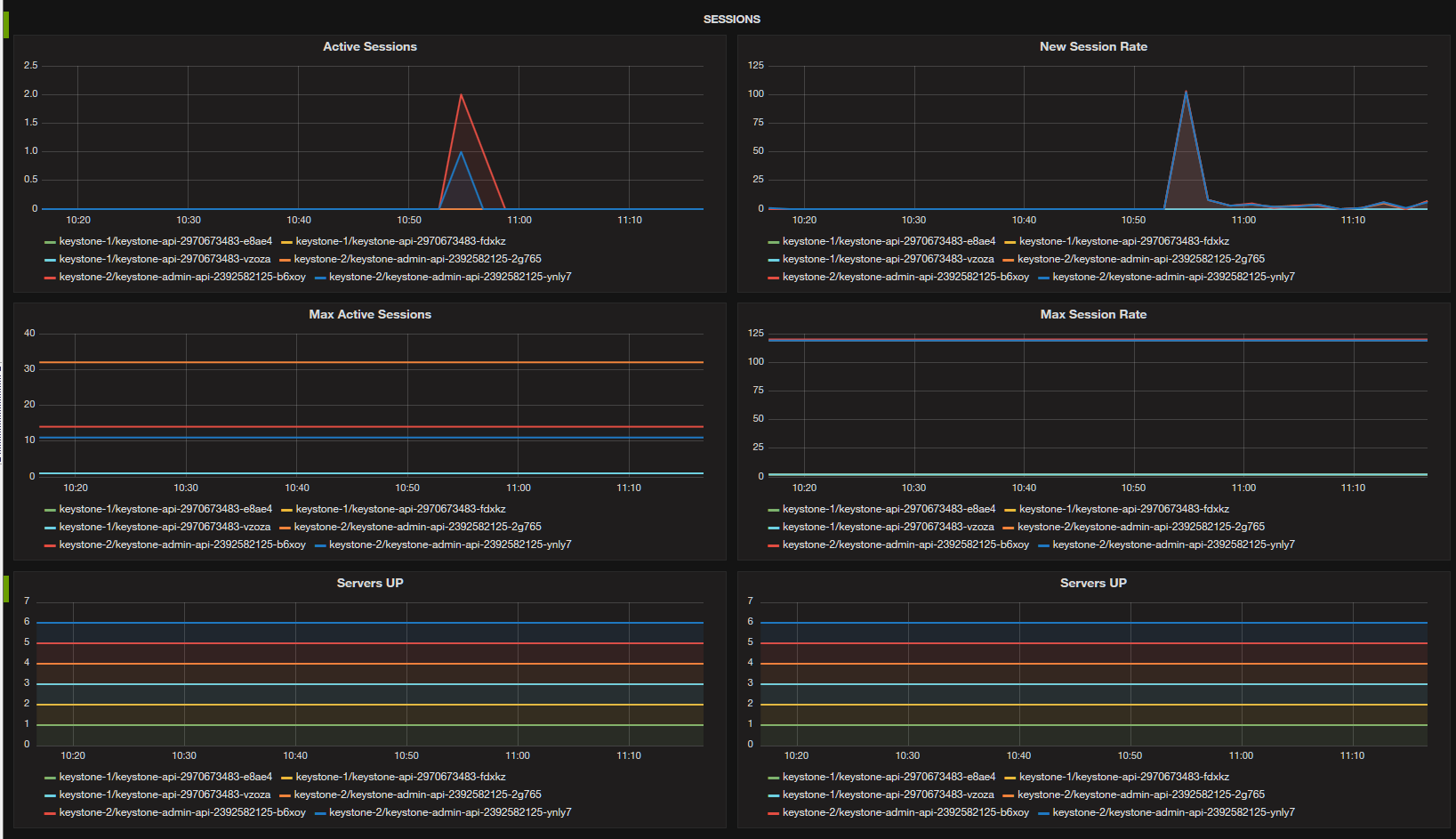Toggle fdxkz series in Max Session Rate legend
1456x839 pixels.
tap(1124, 509)
